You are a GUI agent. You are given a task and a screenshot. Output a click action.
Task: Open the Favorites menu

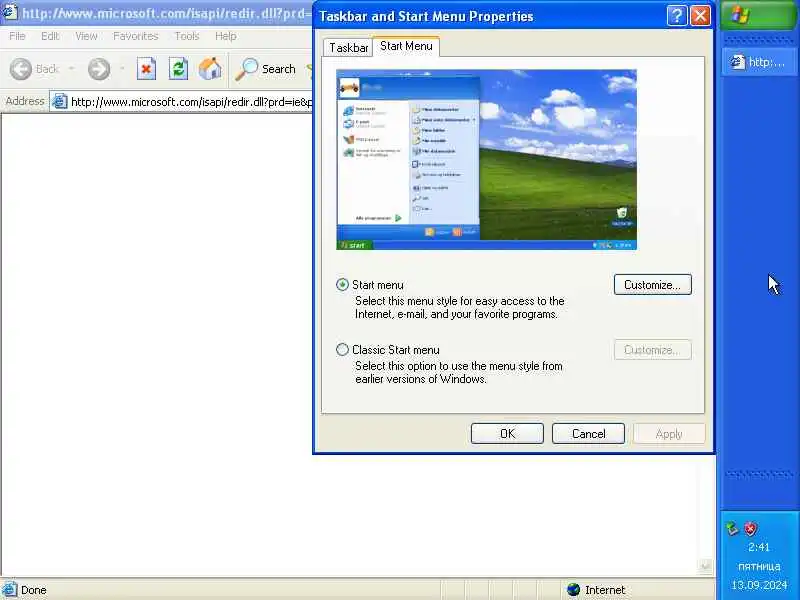point(136,36)
